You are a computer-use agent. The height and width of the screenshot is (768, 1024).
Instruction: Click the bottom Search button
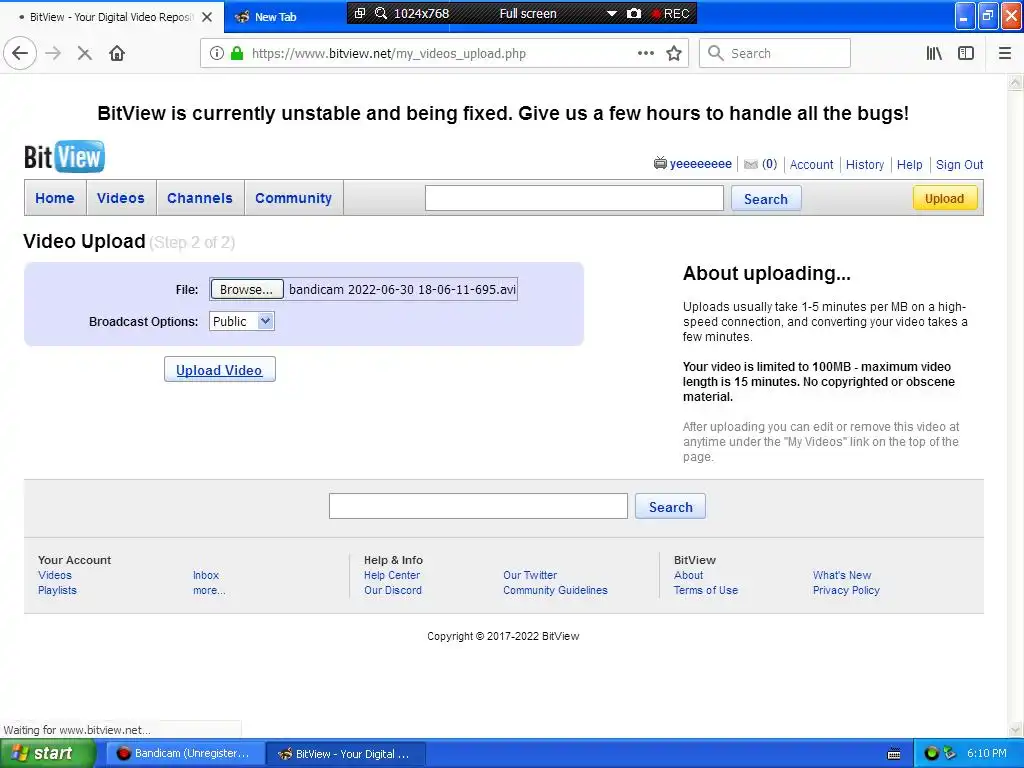tap(670, 507)
